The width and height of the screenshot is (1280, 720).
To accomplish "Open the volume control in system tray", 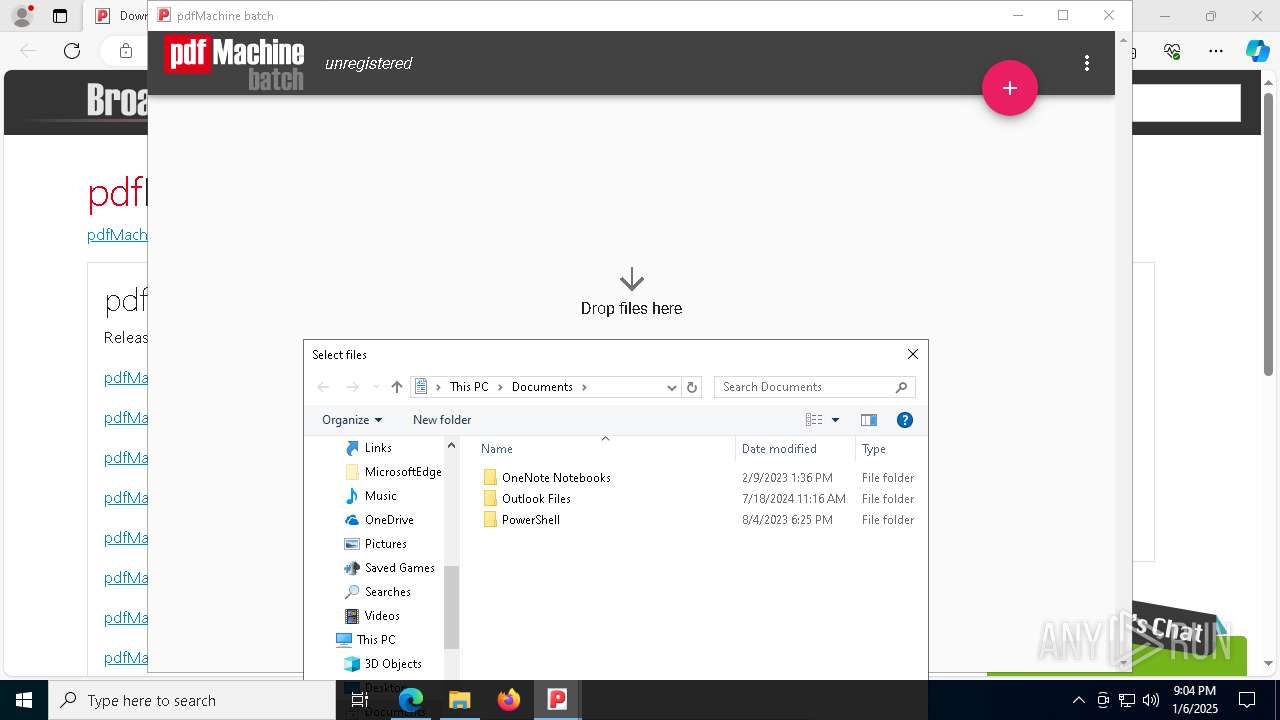I will pos(1151,700).
